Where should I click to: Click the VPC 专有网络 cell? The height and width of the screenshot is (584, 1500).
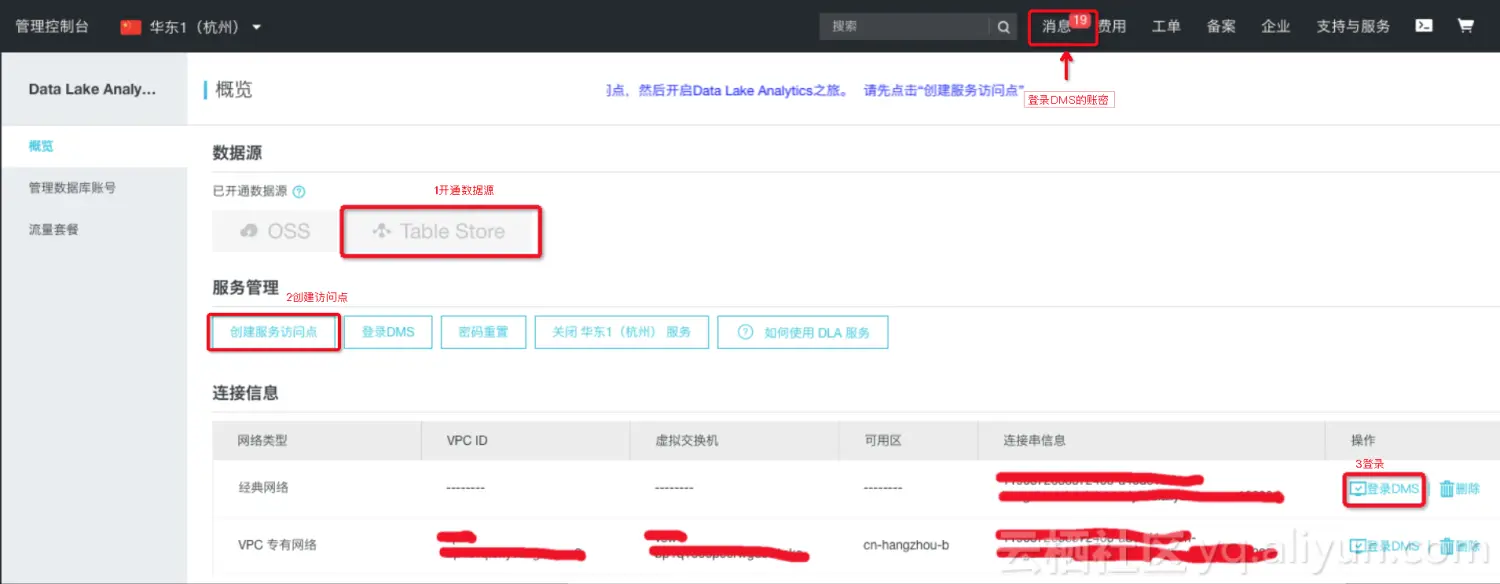[277, 546]
